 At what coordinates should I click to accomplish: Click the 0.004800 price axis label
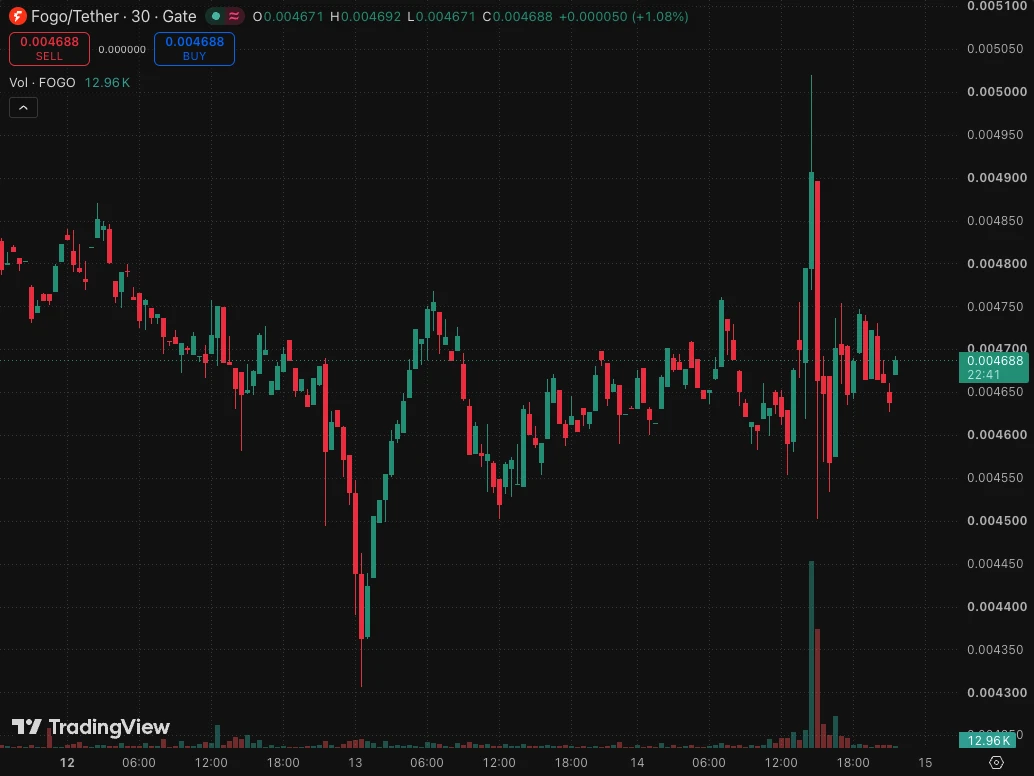pos(996,263)
